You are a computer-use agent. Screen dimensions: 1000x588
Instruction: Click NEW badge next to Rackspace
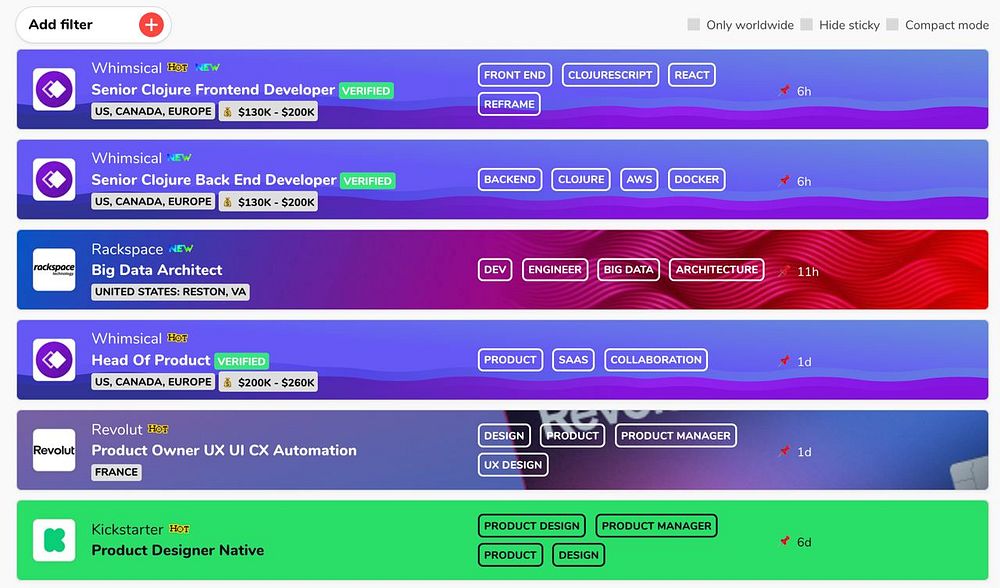[181, 249]
